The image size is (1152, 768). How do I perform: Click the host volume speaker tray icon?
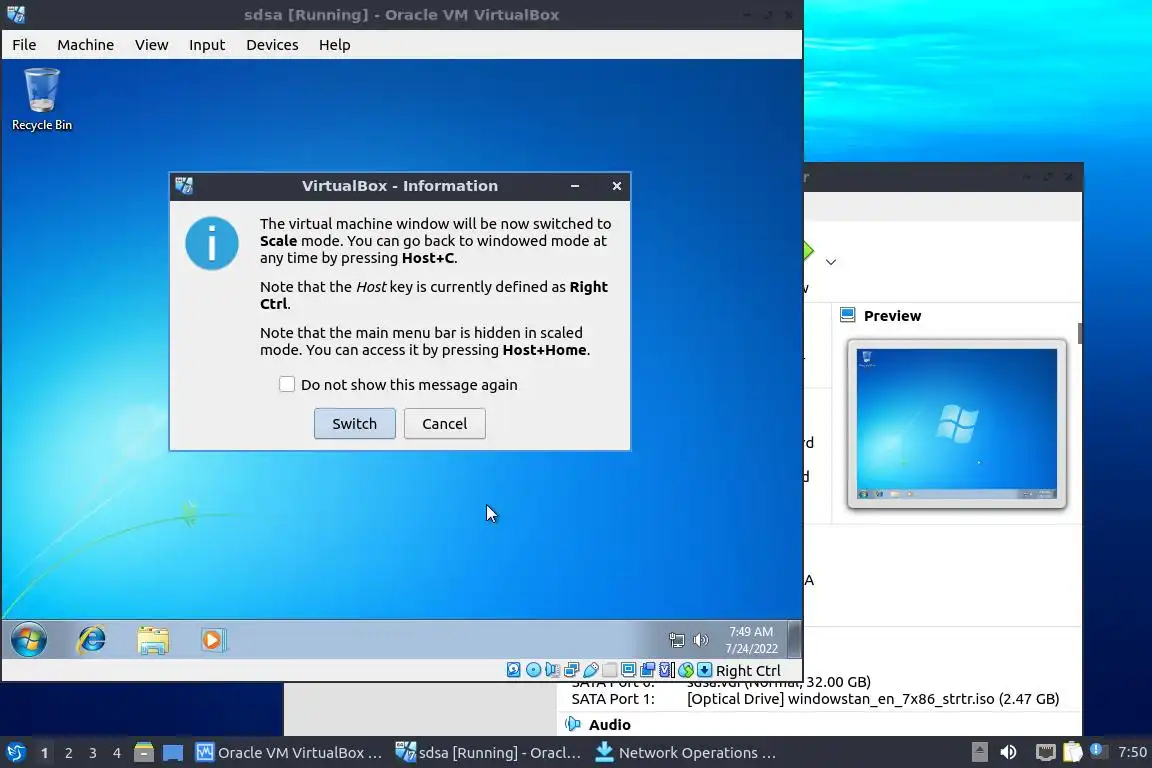pyautogui.click(x=1009, y=752)
